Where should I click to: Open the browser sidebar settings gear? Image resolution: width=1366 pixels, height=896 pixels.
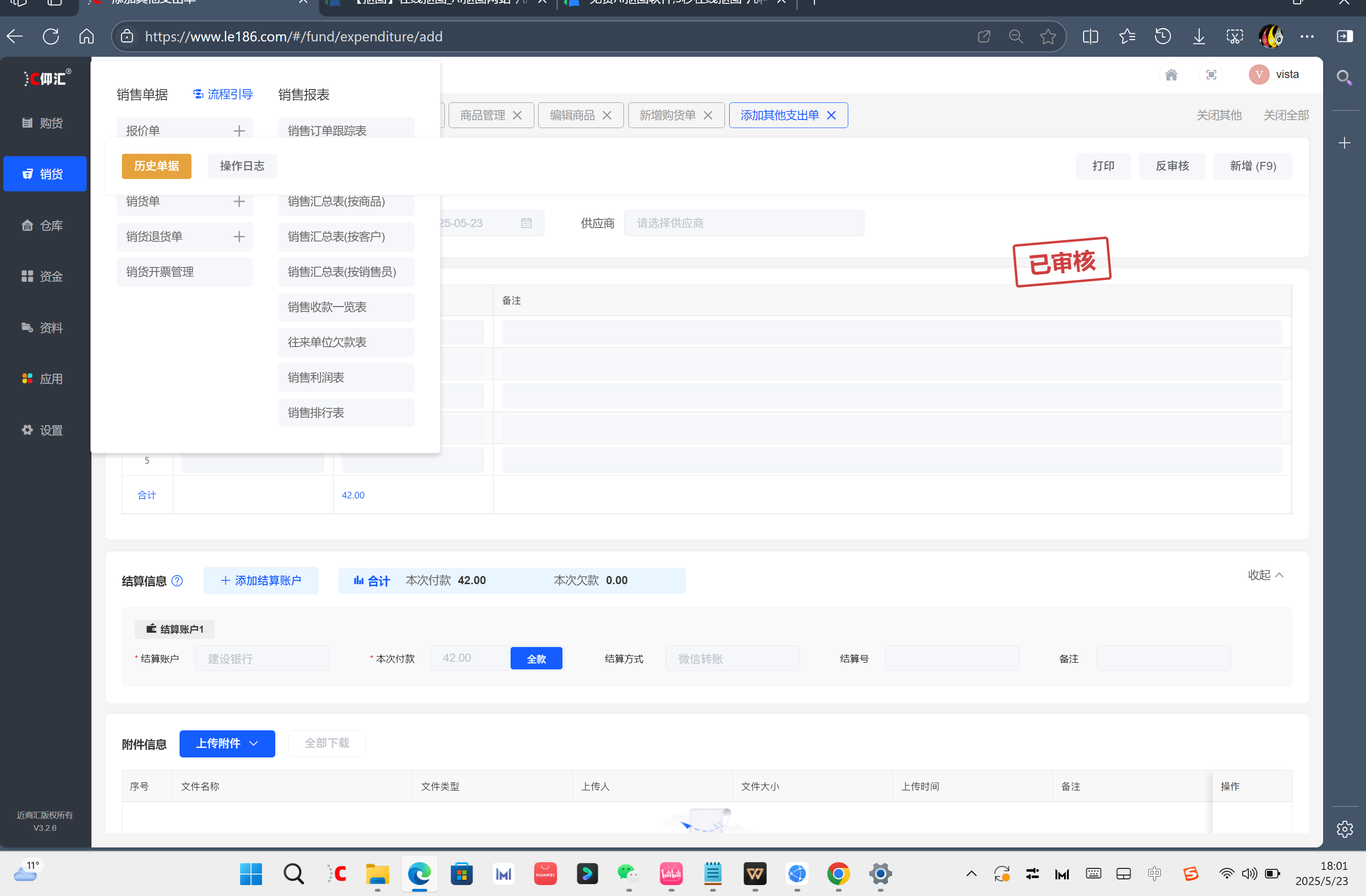pyautogui.click(x=1344, y=828)
